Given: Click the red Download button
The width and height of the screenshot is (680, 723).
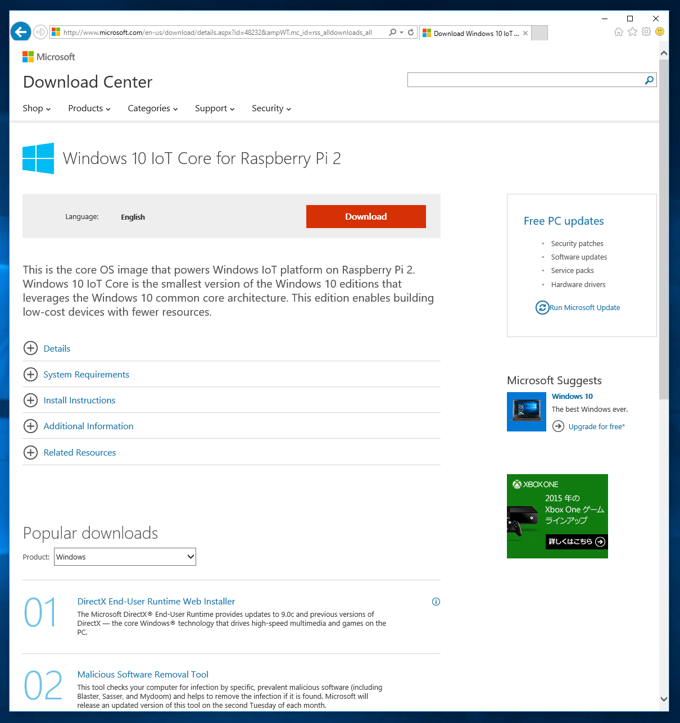Looking at the screenshot, I should [x=366, y=216].
